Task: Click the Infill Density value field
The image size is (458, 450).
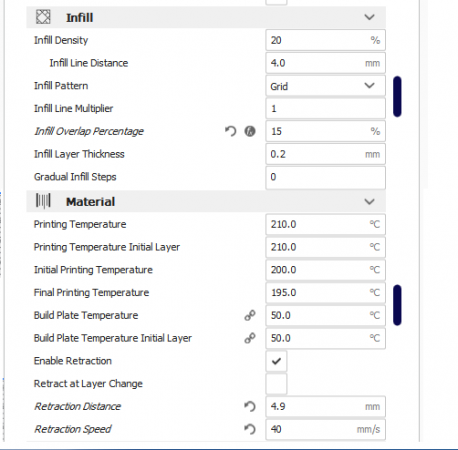Action: click(x=326, y=40)
